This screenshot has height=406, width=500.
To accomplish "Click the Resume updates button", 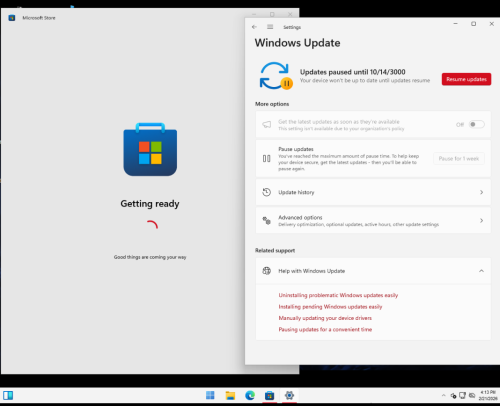I will coord(466,79).
